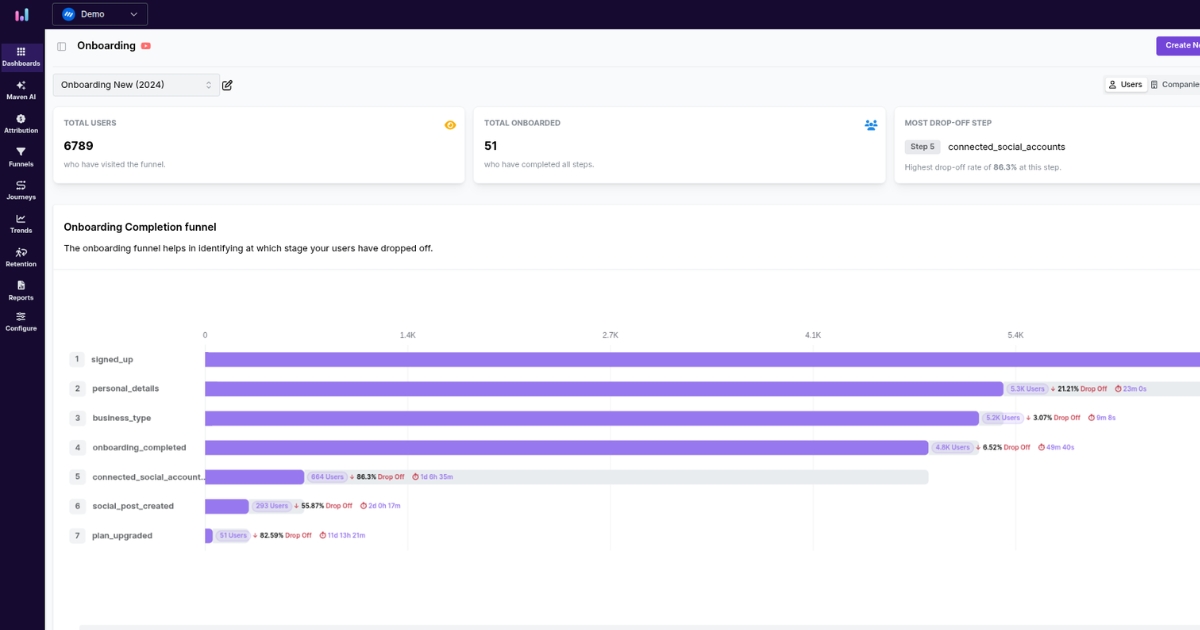Viewport: 1200px width, 630px height.
Task: Click the 86.3% Drop Off label on step 5
Action: click(376, 477)
